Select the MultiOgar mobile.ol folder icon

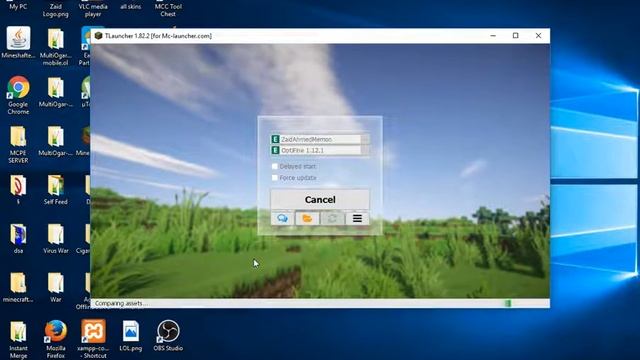pyautogui.click(x=56, y=47)
